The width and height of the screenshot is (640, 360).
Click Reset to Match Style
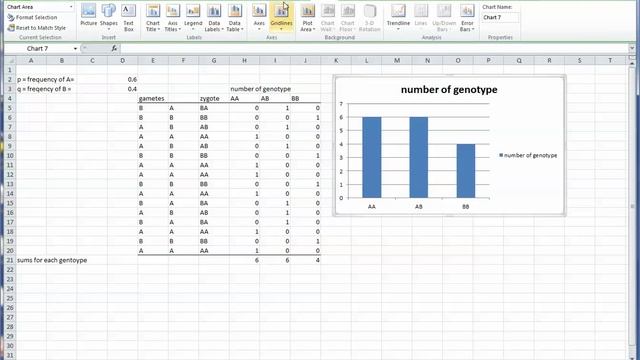click(x=37, y=28)
